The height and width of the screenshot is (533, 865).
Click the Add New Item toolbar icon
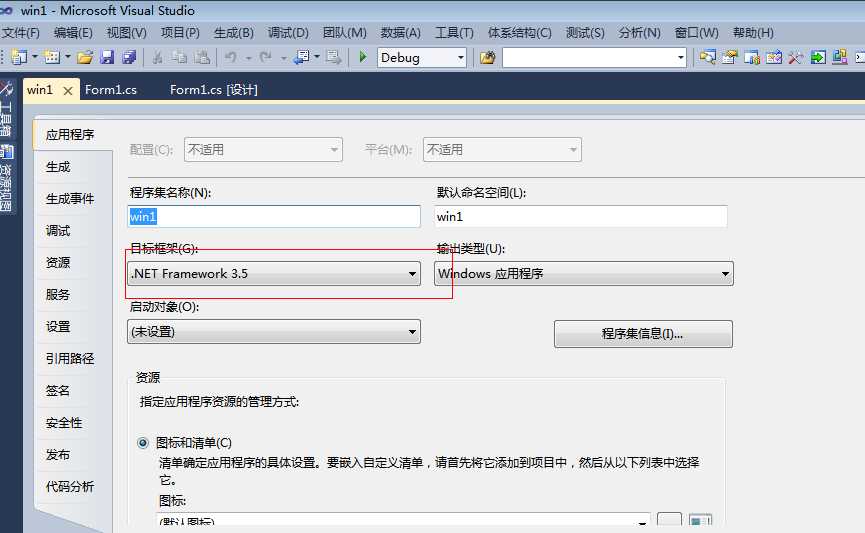point(52,57)
